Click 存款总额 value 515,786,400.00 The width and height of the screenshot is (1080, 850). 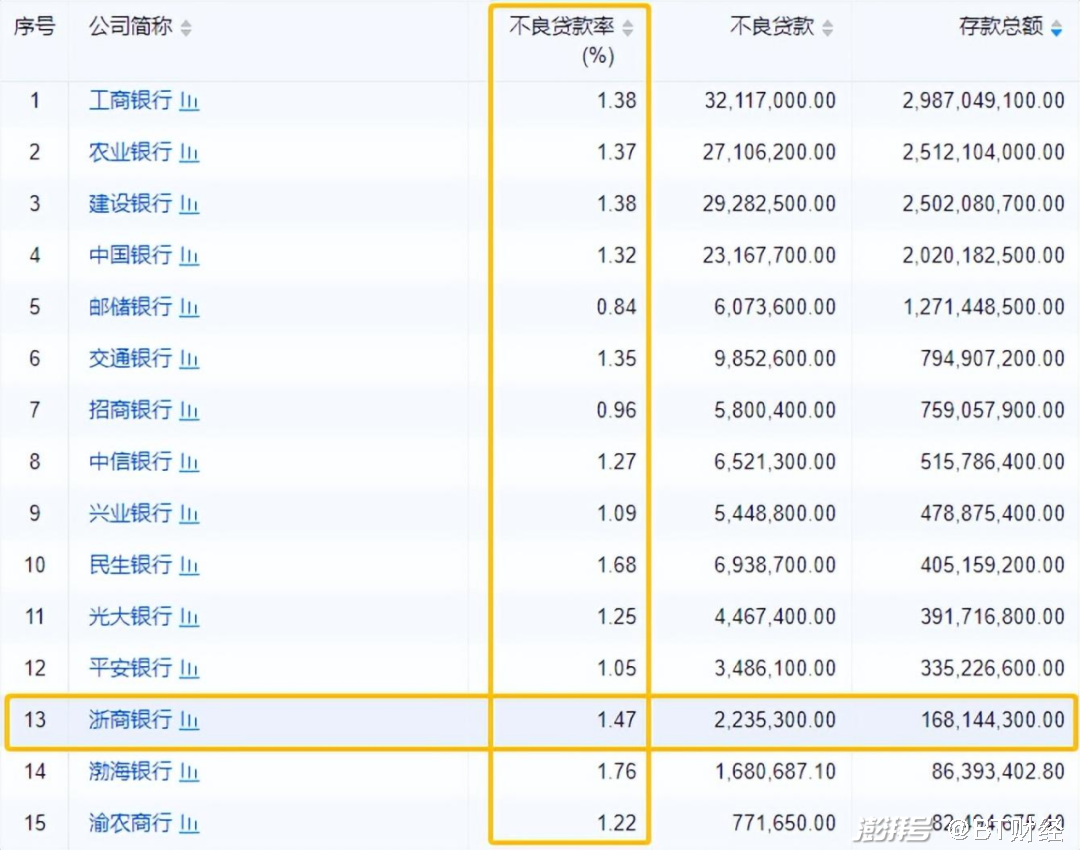pyautogui.click(x=993, y=462)
